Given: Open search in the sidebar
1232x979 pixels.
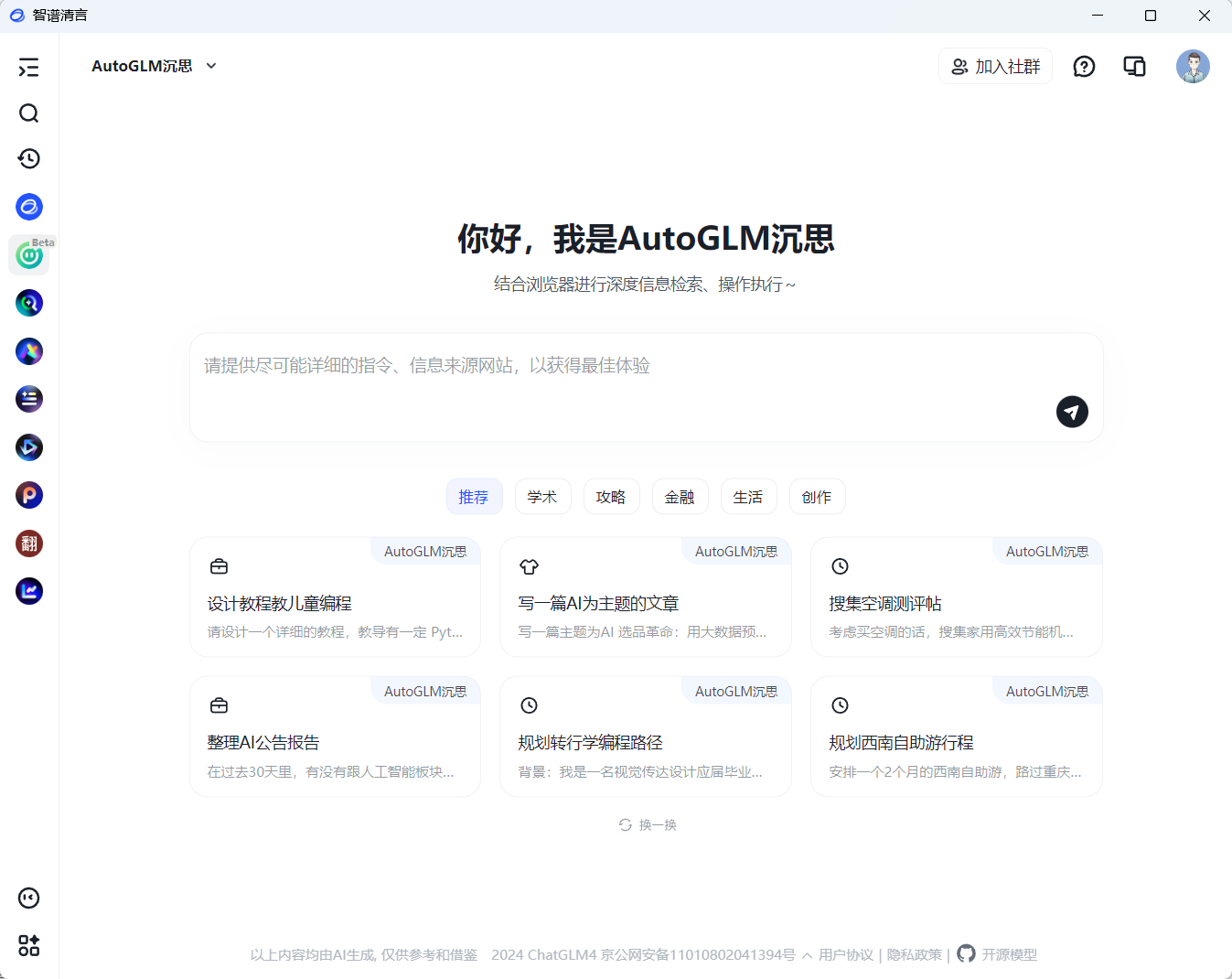Looking at the screenshot, I should 29,113.
